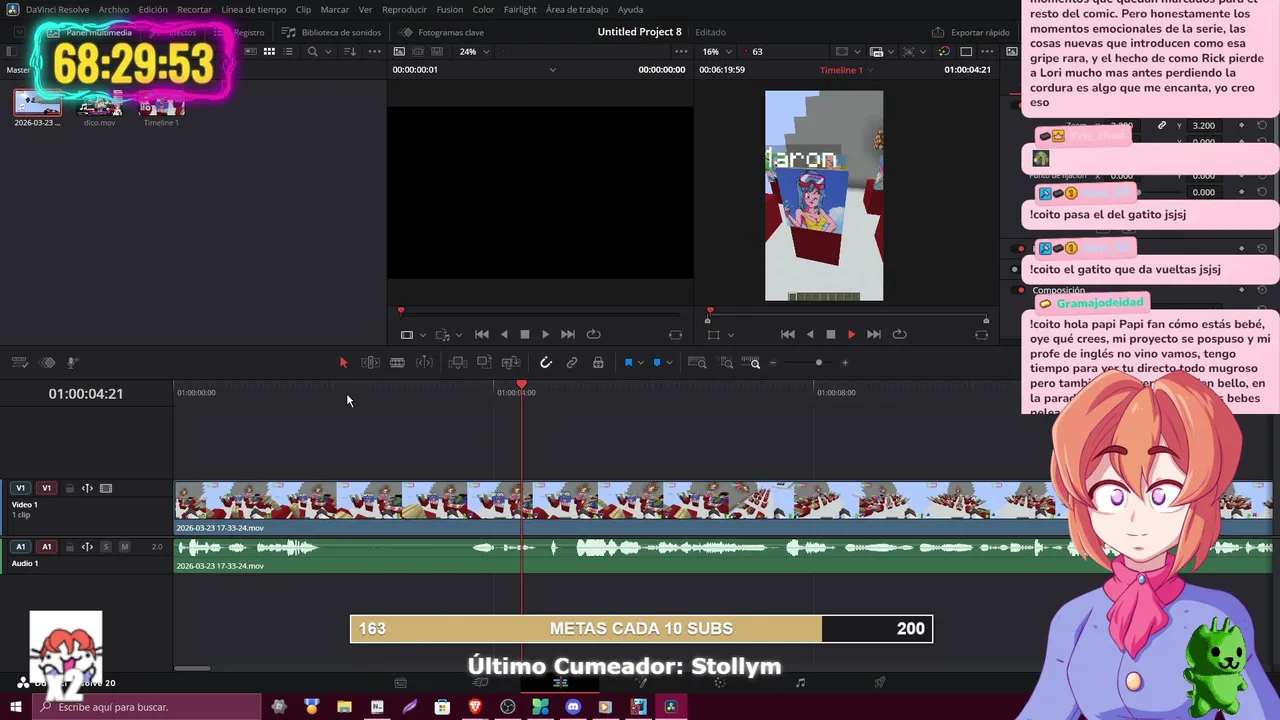Select the dico.mov media pool thumbnail

(99, 104)
